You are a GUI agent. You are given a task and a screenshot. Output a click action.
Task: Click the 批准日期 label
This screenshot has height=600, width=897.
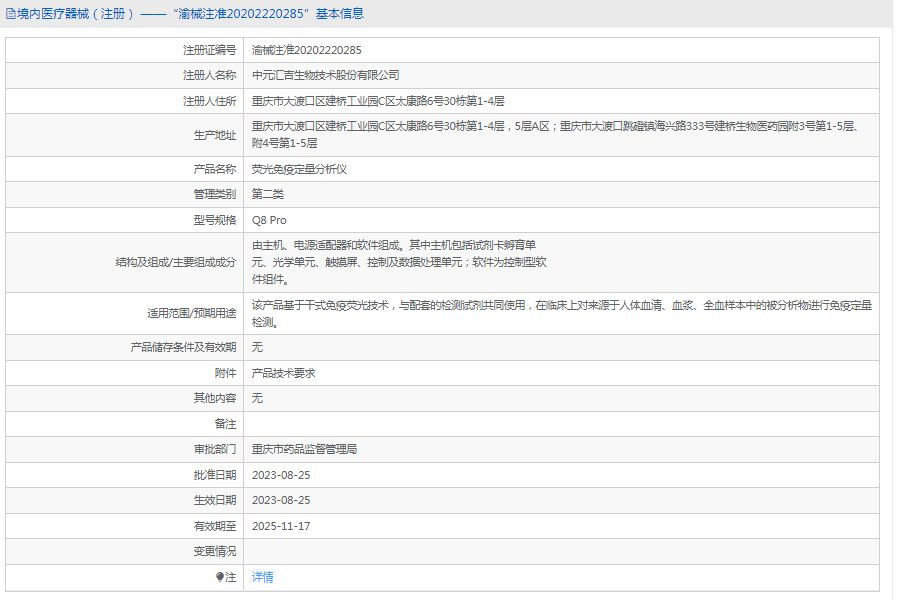pos(215,475)
